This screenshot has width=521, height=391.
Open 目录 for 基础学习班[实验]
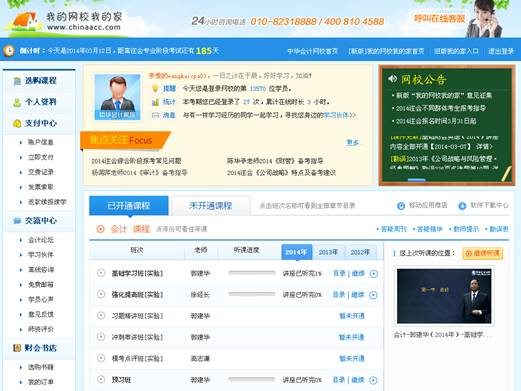click(339, 273)
